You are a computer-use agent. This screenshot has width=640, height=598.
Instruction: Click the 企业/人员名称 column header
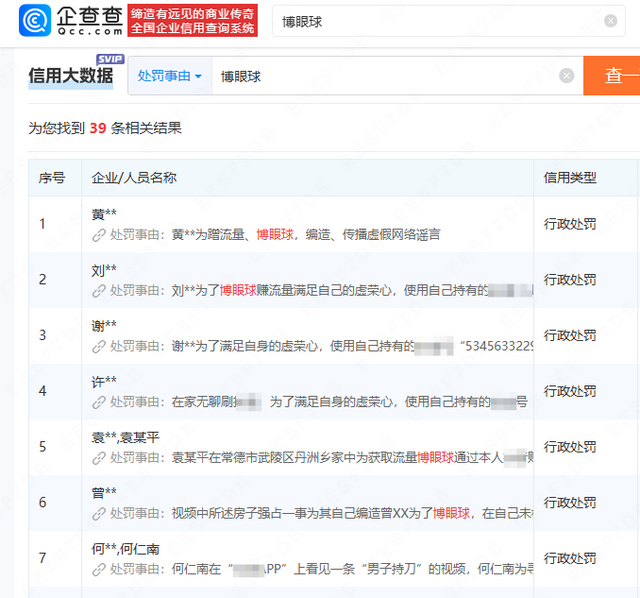pyautogui.click(x=134, y=178)
